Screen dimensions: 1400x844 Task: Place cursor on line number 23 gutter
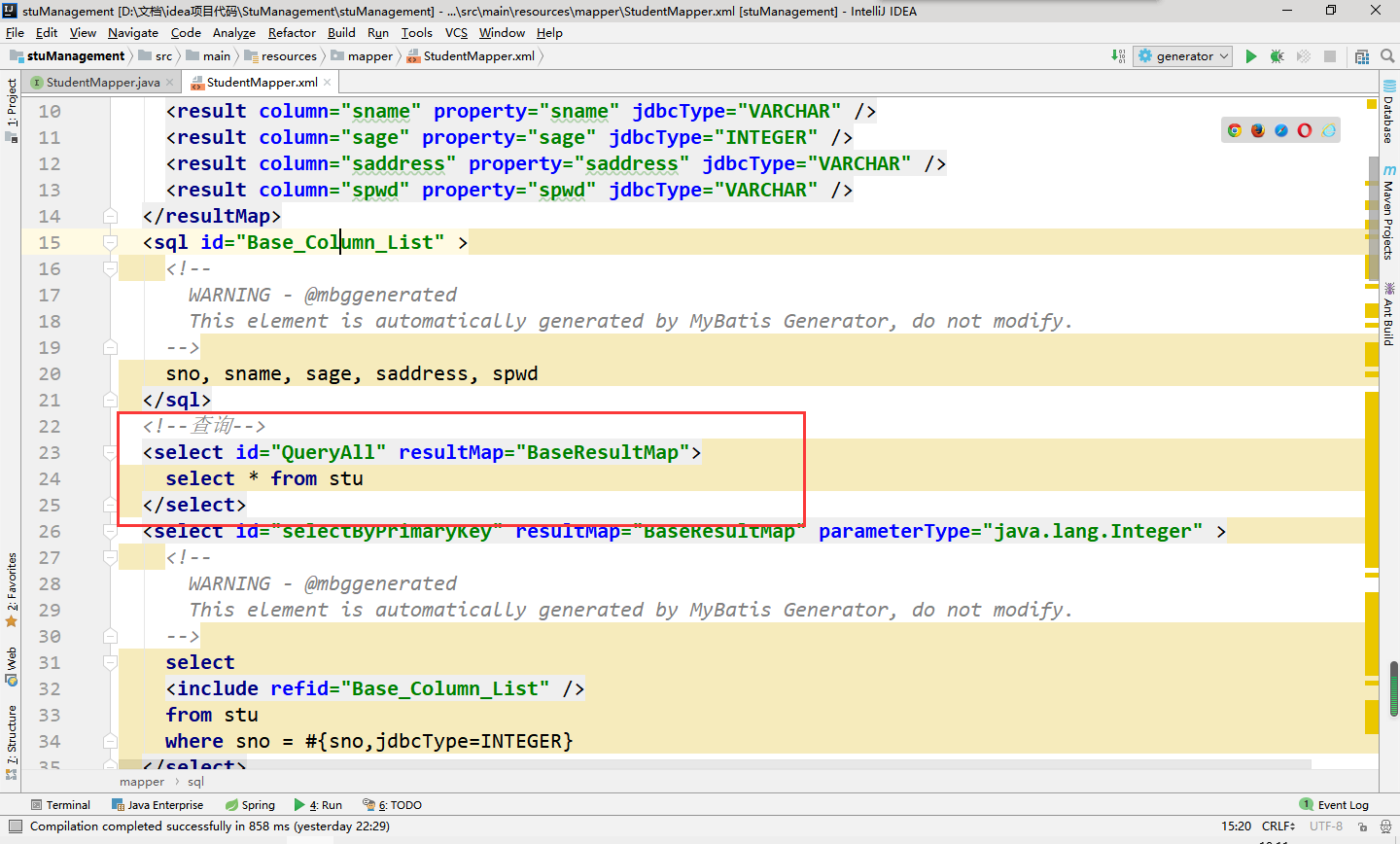coord(50,453)
